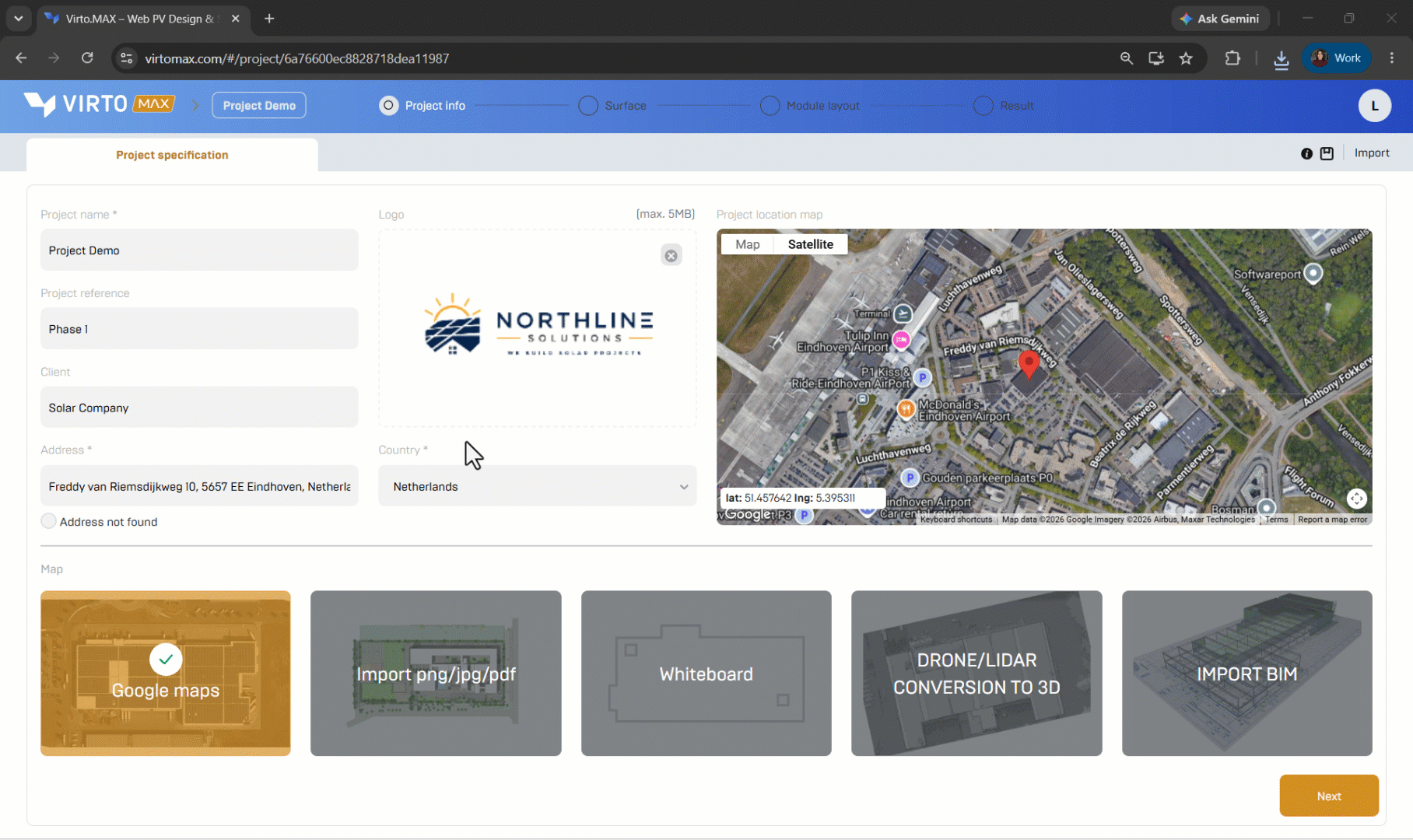Screen dimensions: 1413x840
Task: Choose the Whiteboard map option
Action: point(706,673)
